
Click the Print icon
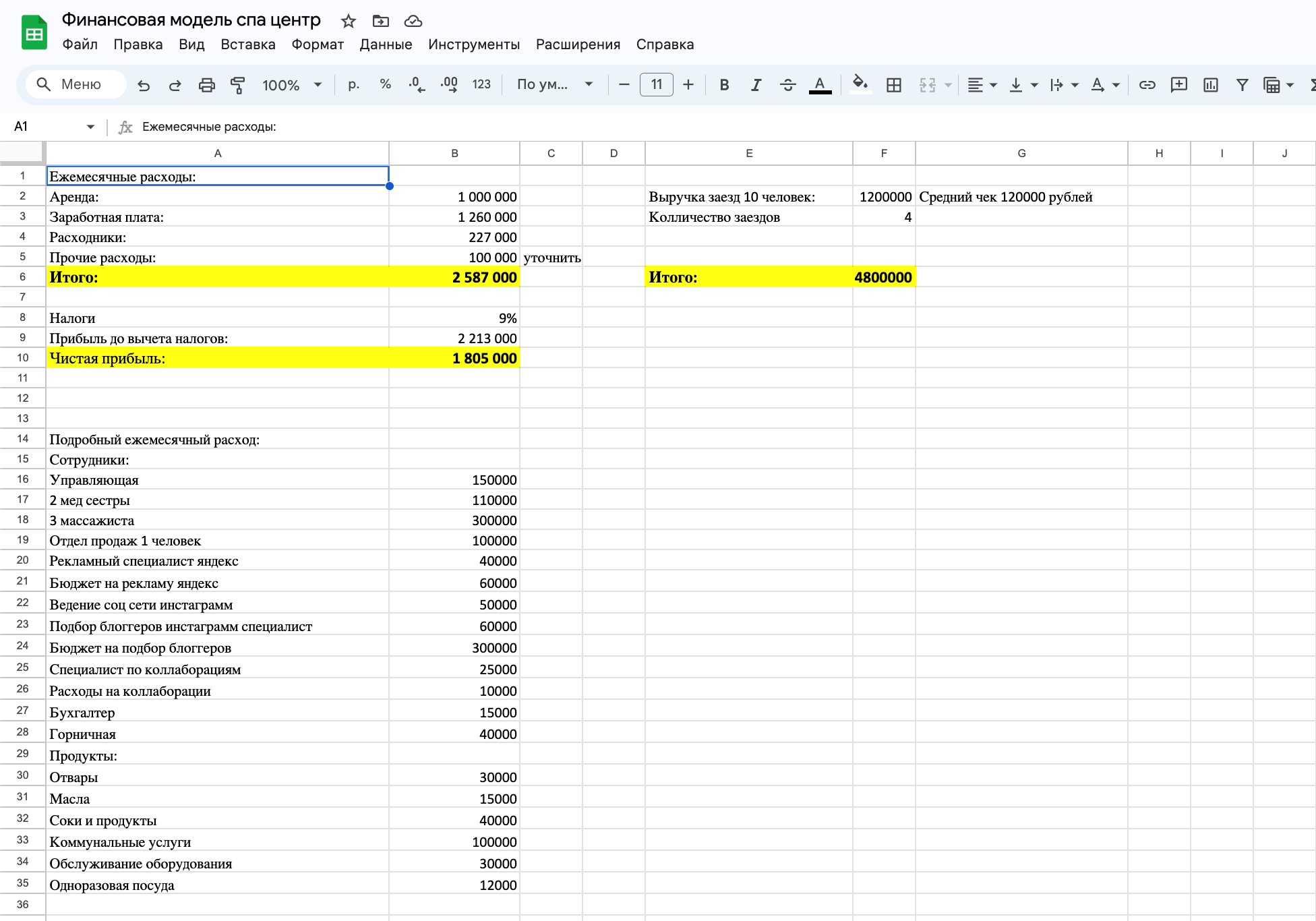(x=206, y=85)
